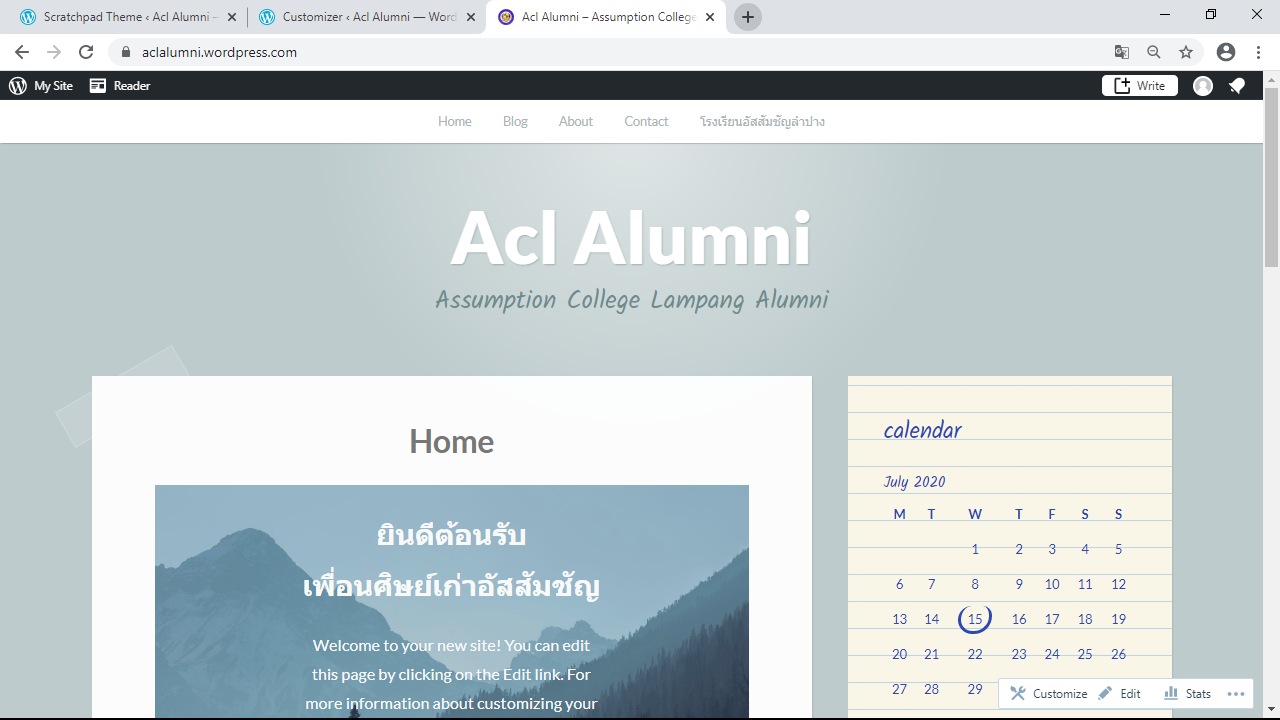The width and height of the screenshot is (1280, 720).
Task: Open the Chrome profile account icon
Action: click(x=1226, y=52)
